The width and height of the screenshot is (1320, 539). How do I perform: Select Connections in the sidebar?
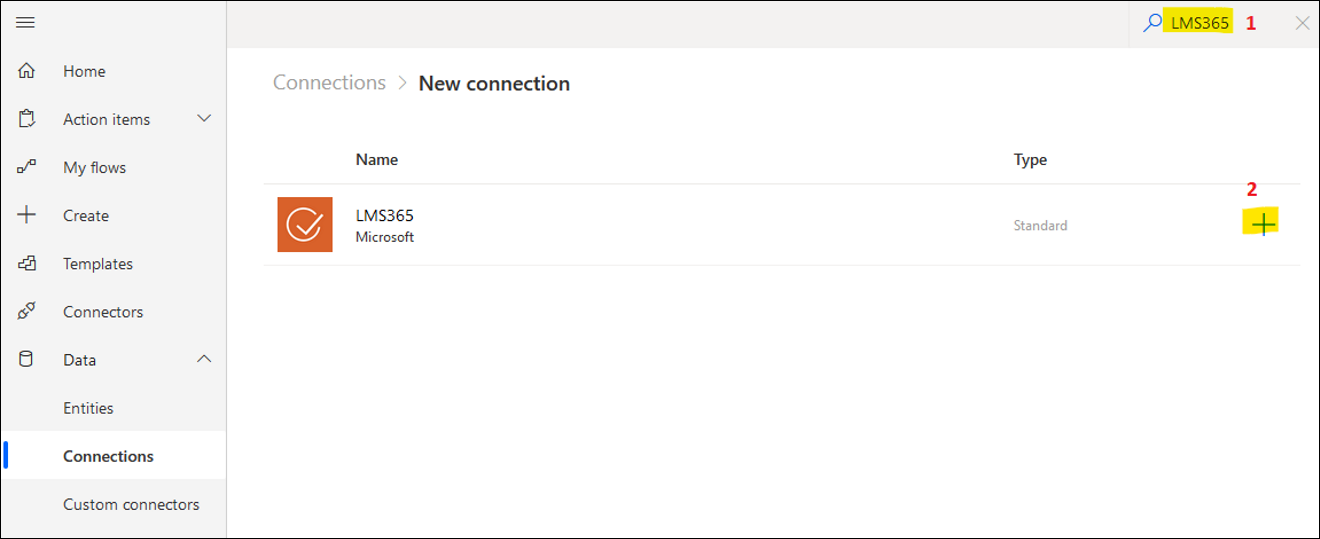(x=108, y=456)
